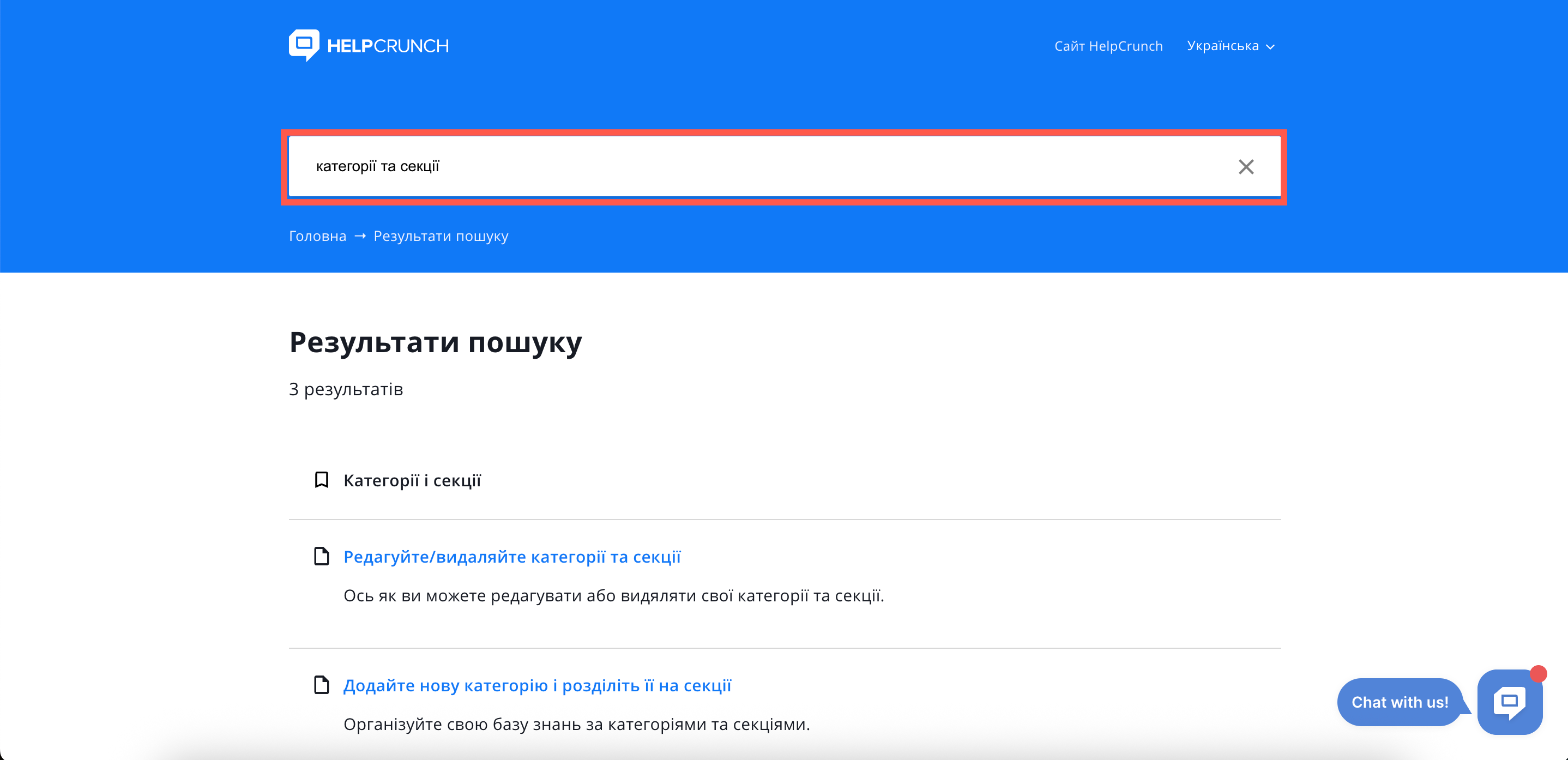This screenshot has width=1568, height=760.
Task: Click the Chat with us! bubble
Action: [1400, 702]
